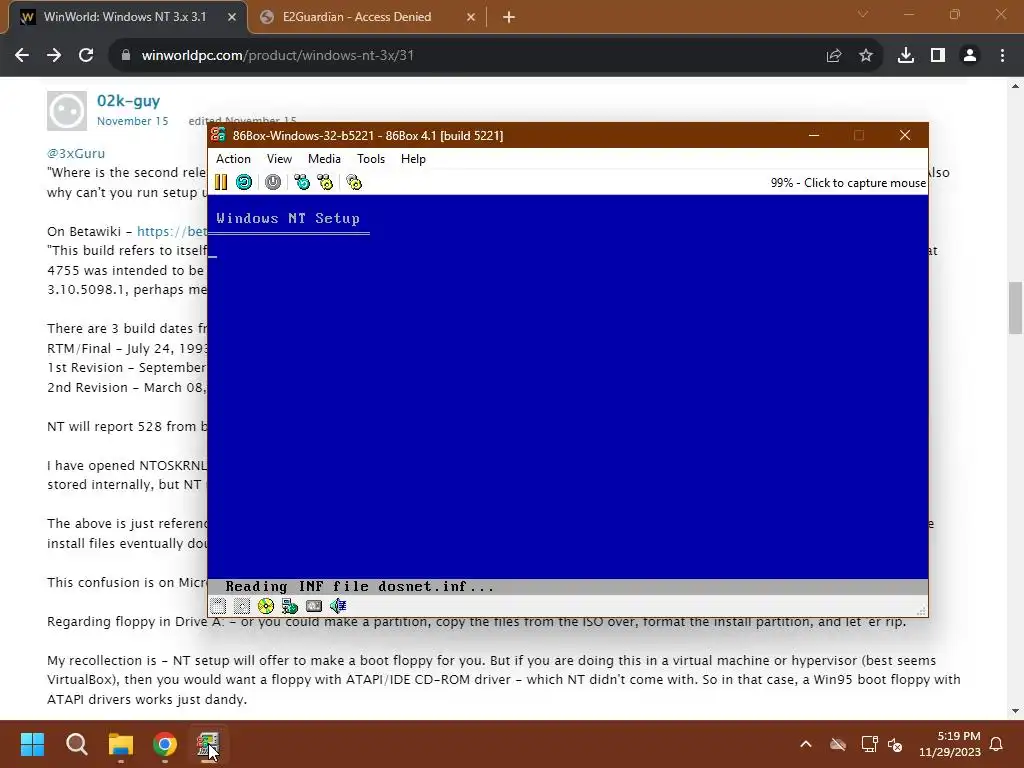Click the Hard reset toolbar icon

click(x=244, y=182)
